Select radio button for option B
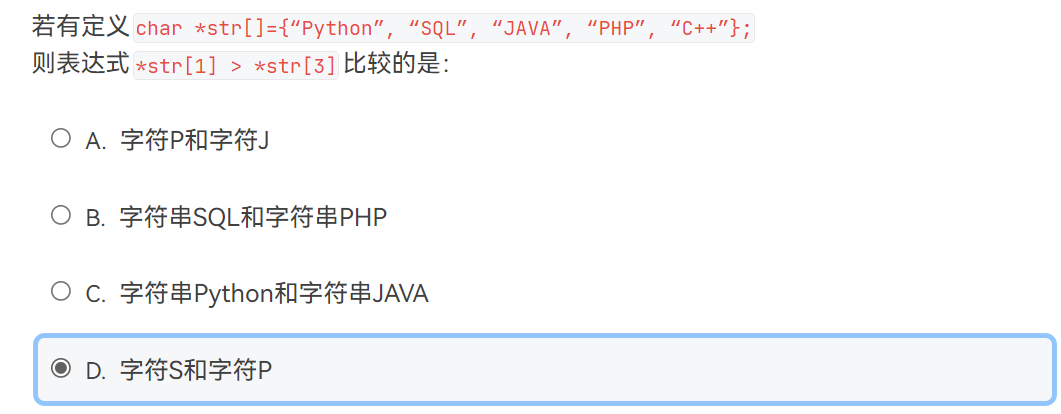Image resolution: width=1061 pixels, height=414 pixels. [x=61, y=215]
